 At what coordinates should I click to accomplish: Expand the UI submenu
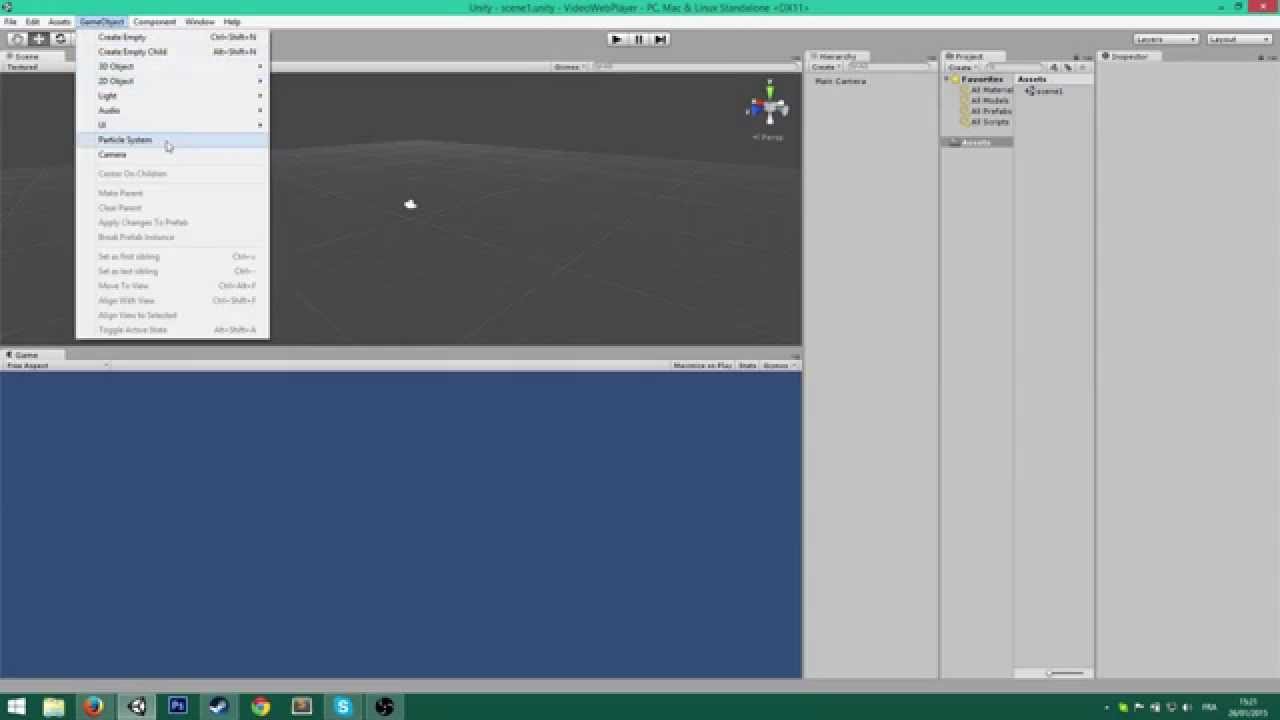[x=172, y=125]
